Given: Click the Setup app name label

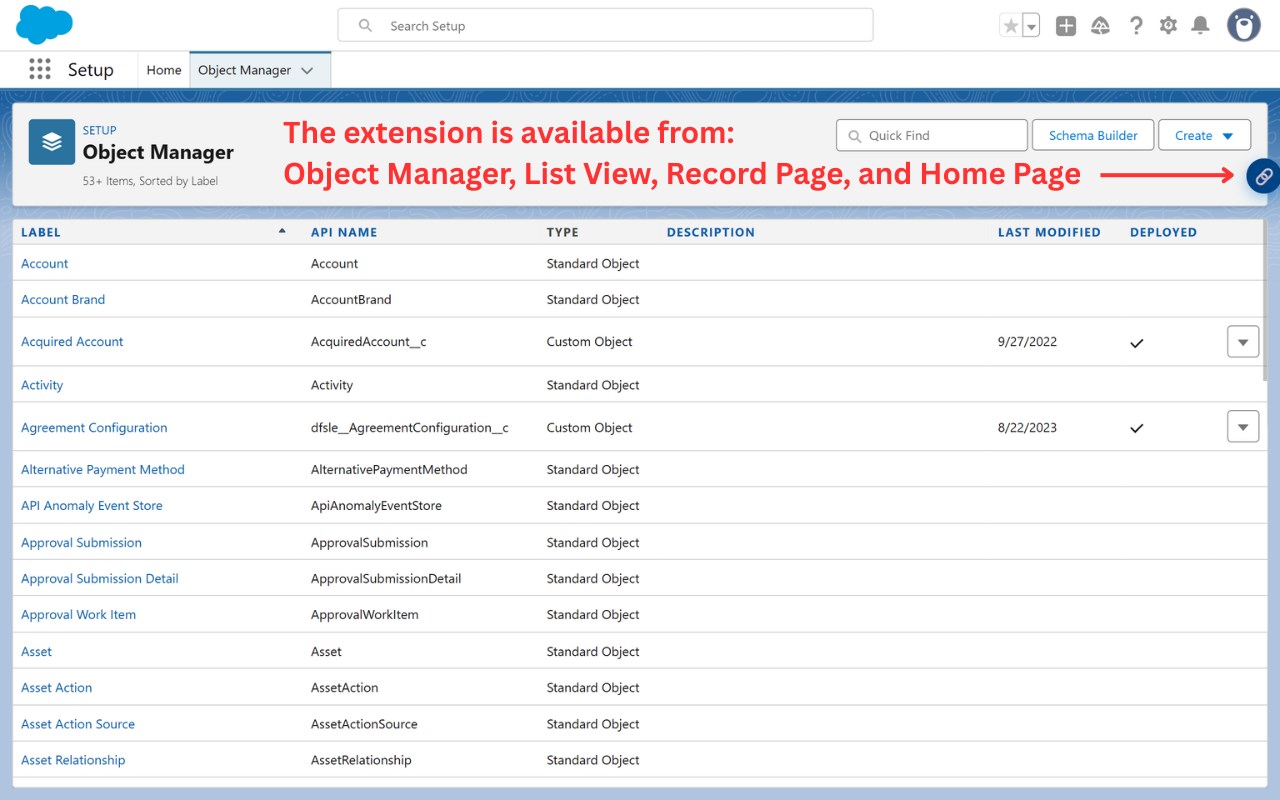Looking at the screenshot, I should (91, 70).
